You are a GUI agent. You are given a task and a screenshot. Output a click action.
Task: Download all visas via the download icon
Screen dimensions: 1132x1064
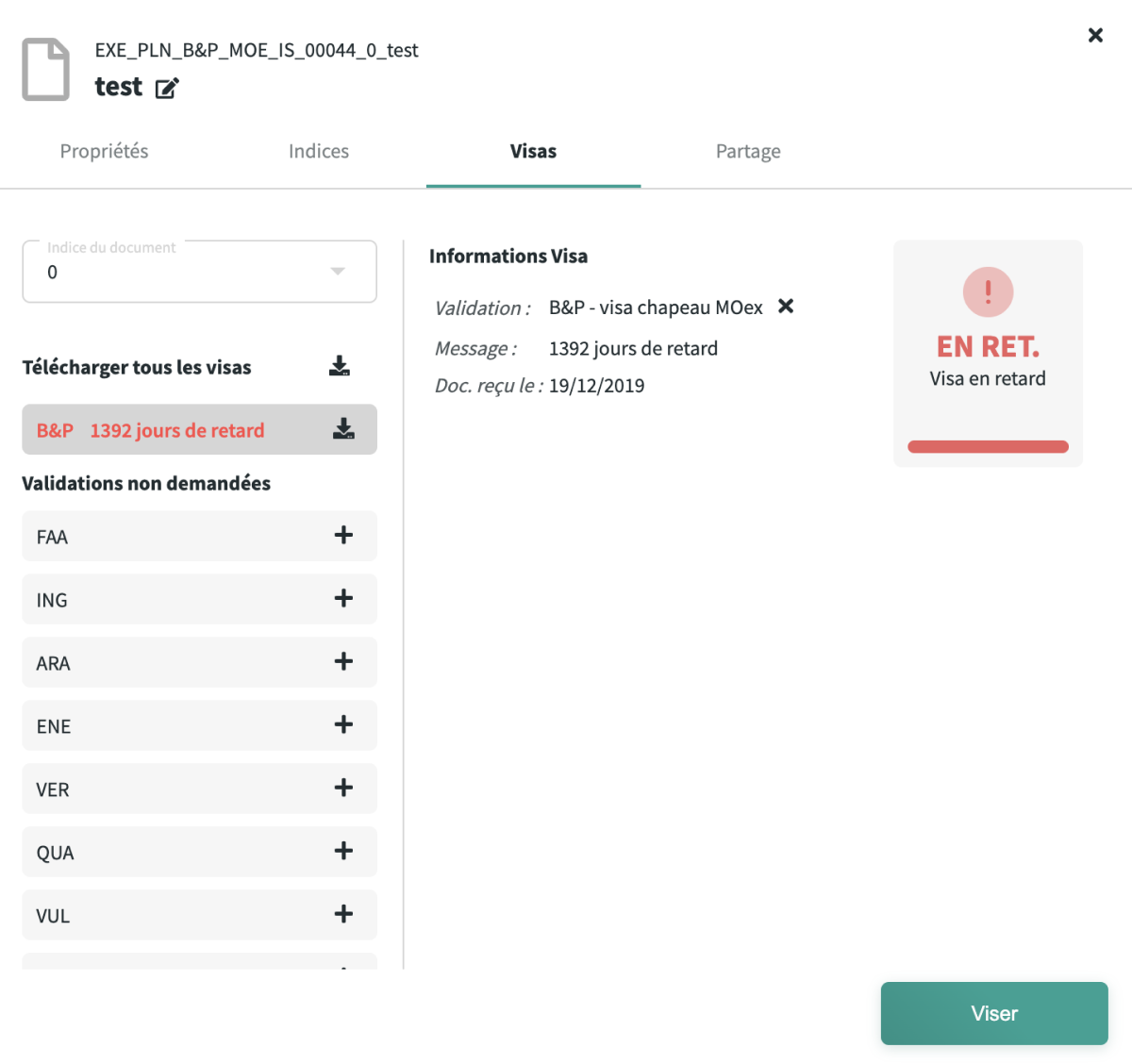pos(340,366)
